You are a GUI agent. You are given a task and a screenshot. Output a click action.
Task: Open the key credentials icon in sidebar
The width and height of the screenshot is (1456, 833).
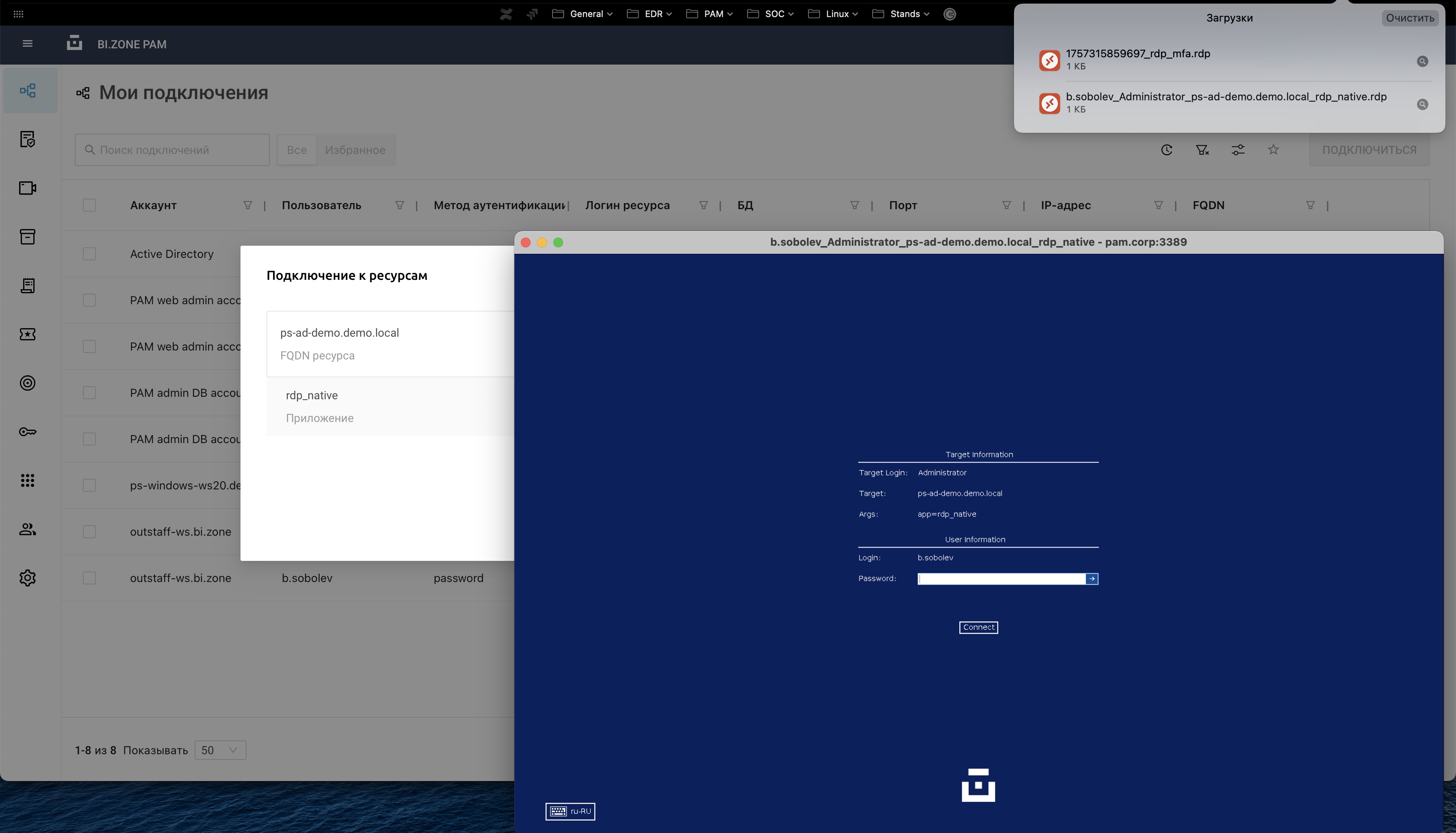(x=28, y=432)
